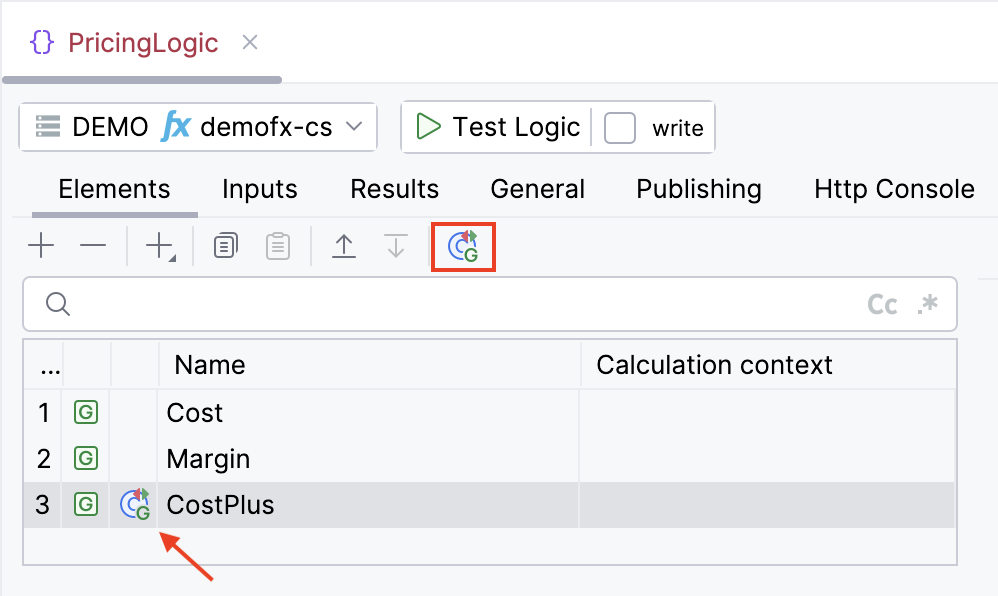Copy elements with the copy icon
Screen dimensions: 998x596
(224, 245)
